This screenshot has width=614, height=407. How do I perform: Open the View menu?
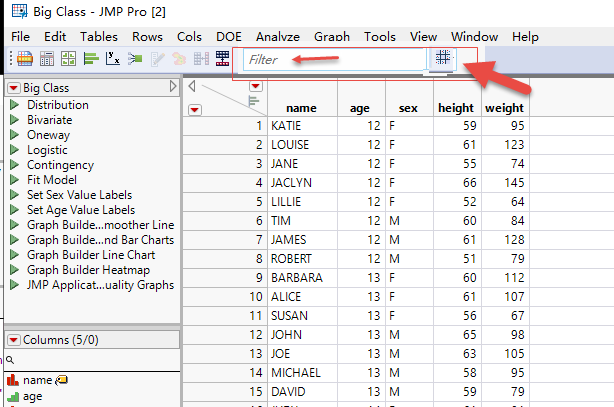coord(423,36)
